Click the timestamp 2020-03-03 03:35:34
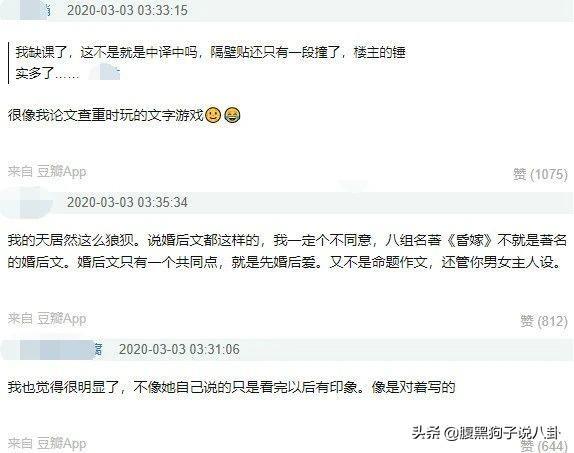574x453 pixels. pyautogui.click(x=127, y=202)
